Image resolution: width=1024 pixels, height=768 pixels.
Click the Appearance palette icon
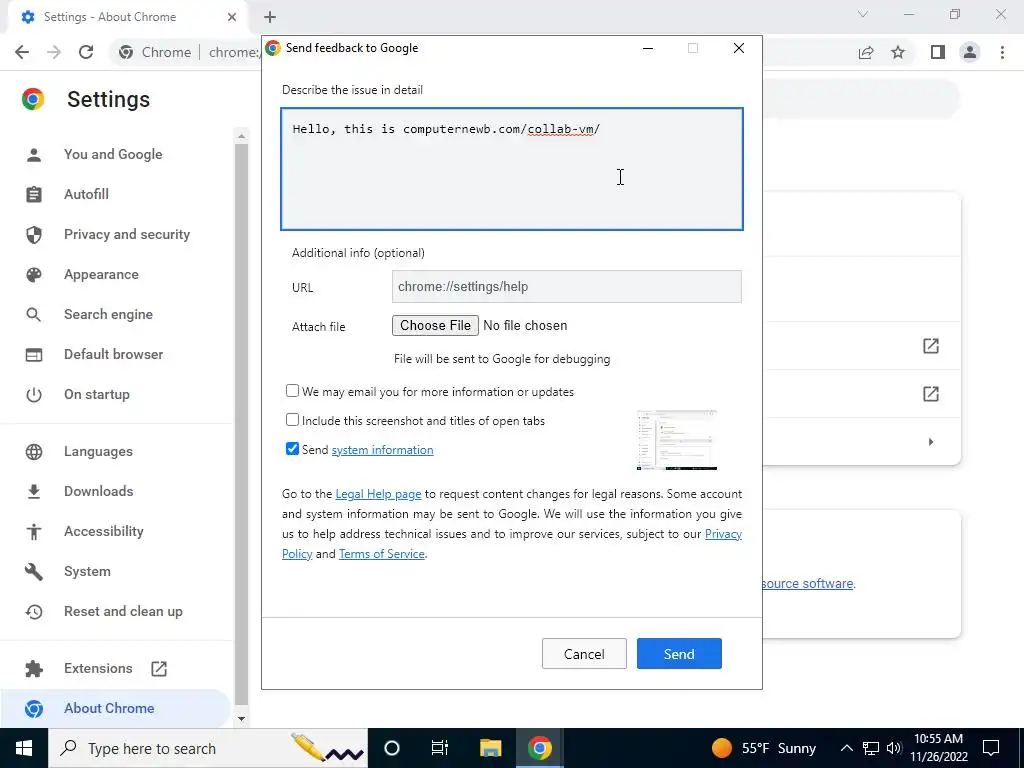click(34, 274)
